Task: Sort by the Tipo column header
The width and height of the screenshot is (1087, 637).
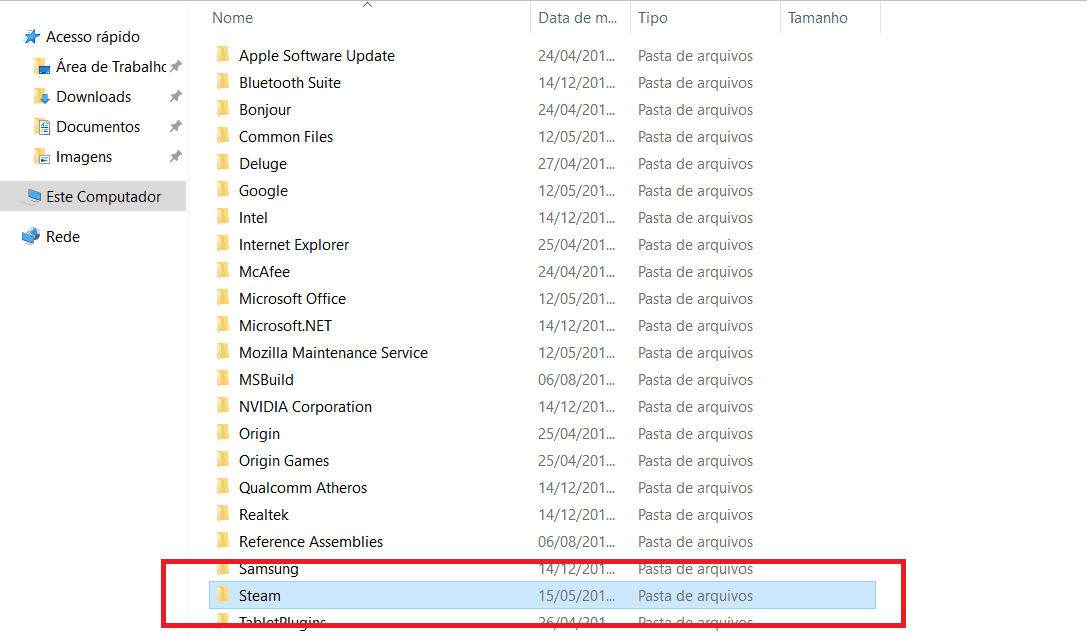Action: tap(652, 17)
